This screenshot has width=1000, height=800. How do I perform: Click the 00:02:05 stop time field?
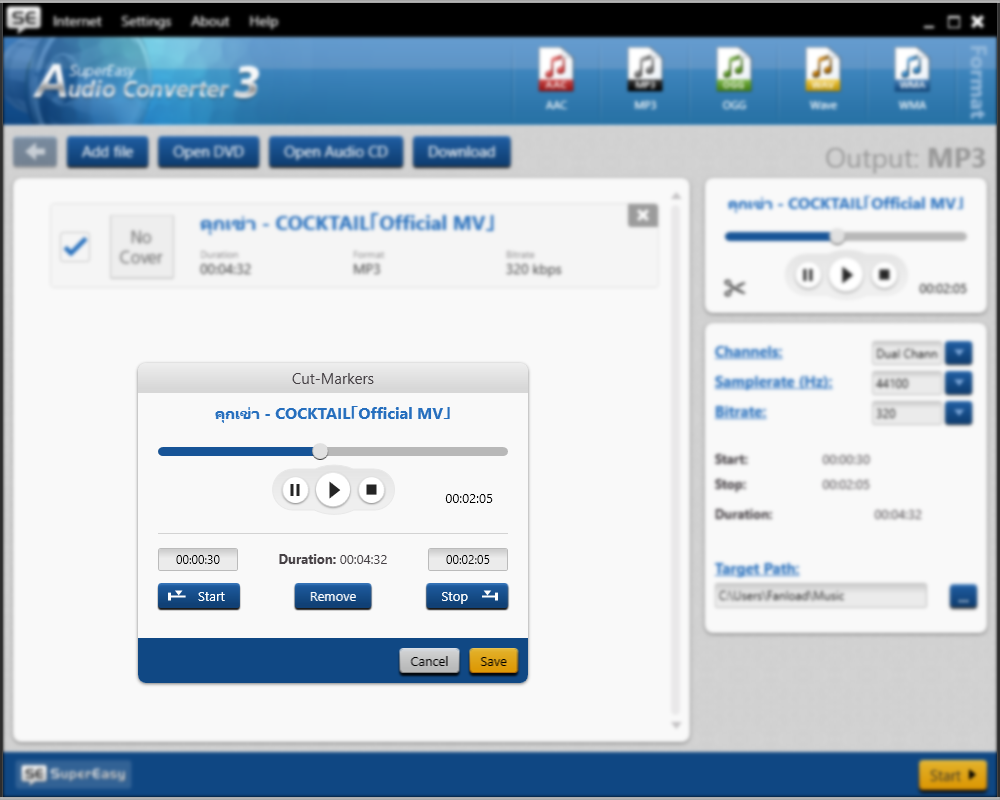[x=467, y=559]
